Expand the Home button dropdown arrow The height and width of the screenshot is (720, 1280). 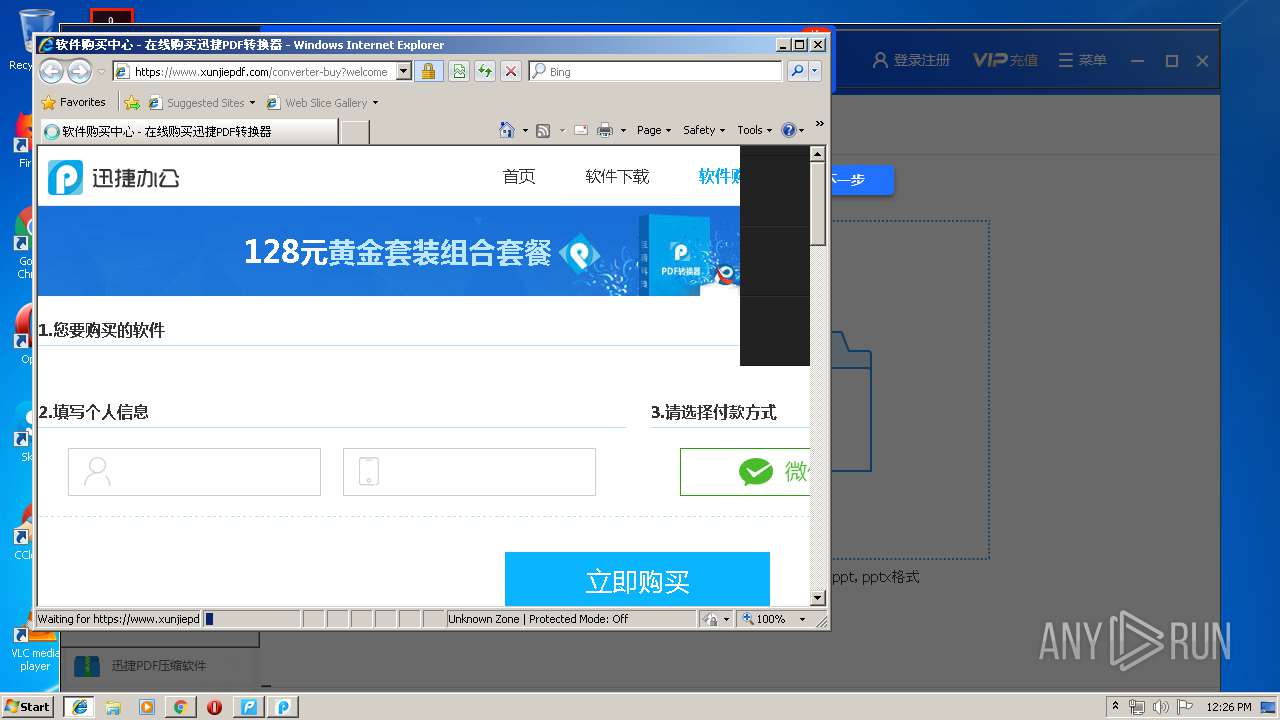525,130
